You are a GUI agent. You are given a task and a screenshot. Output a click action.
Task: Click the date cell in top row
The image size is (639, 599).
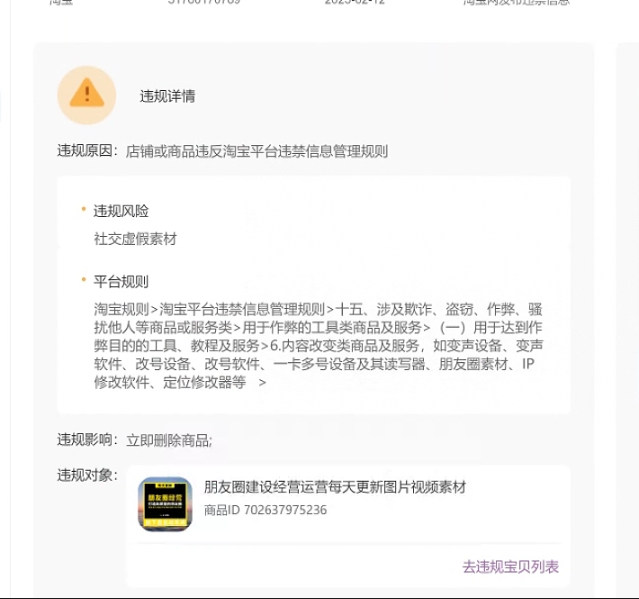(355, 2)
